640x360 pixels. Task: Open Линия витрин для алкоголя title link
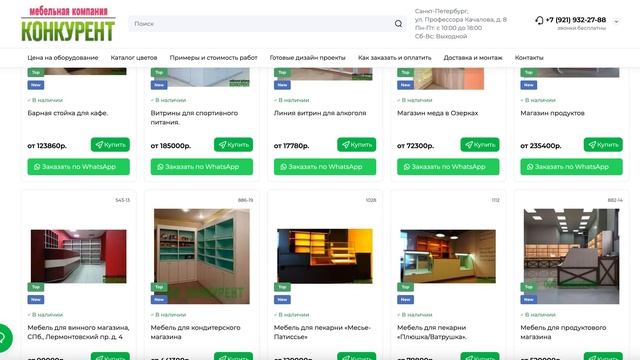point(320,113)
